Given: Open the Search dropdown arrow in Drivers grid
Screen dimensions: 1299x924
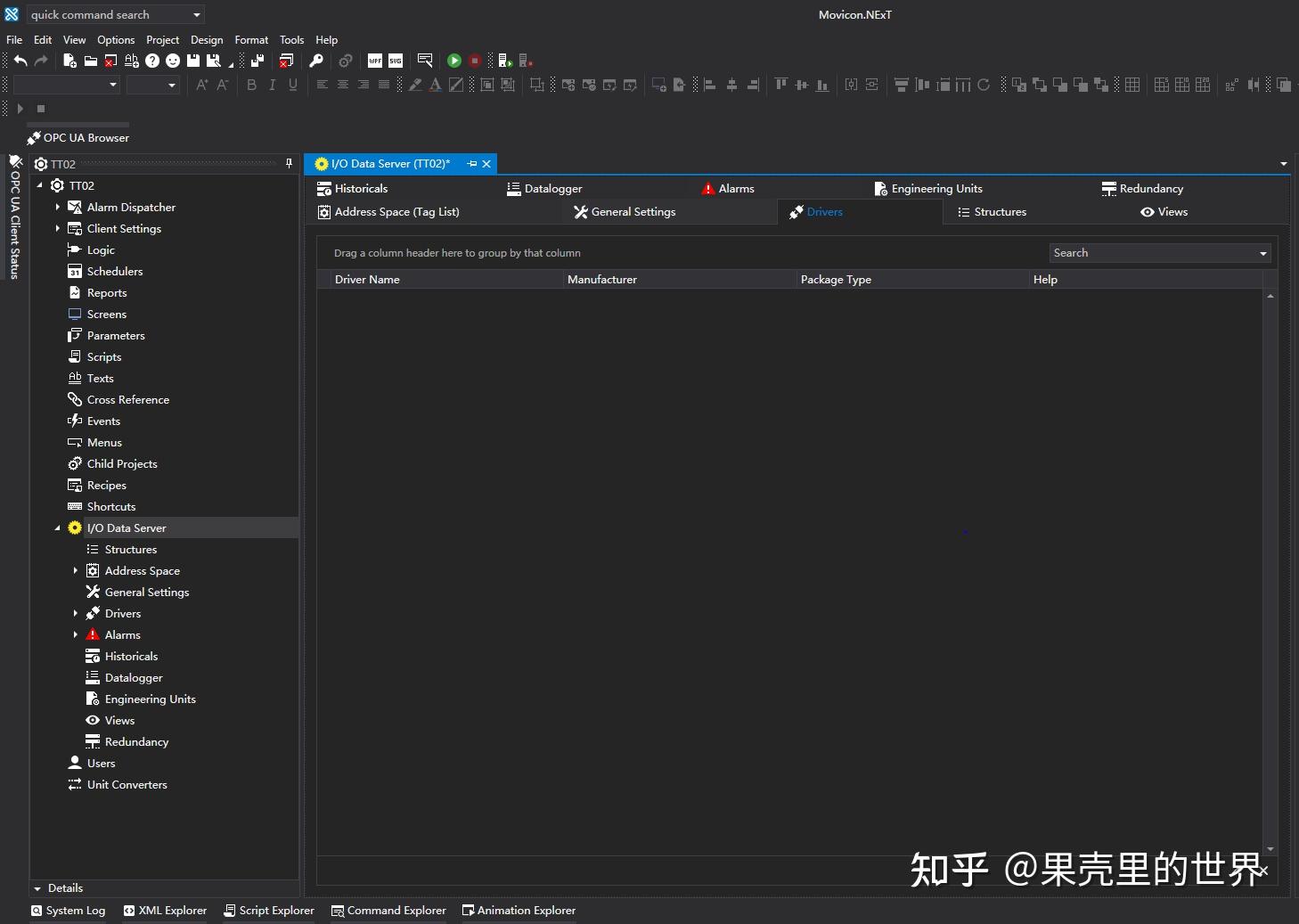Looking at the screenshot, I should tap(1262, 253).
